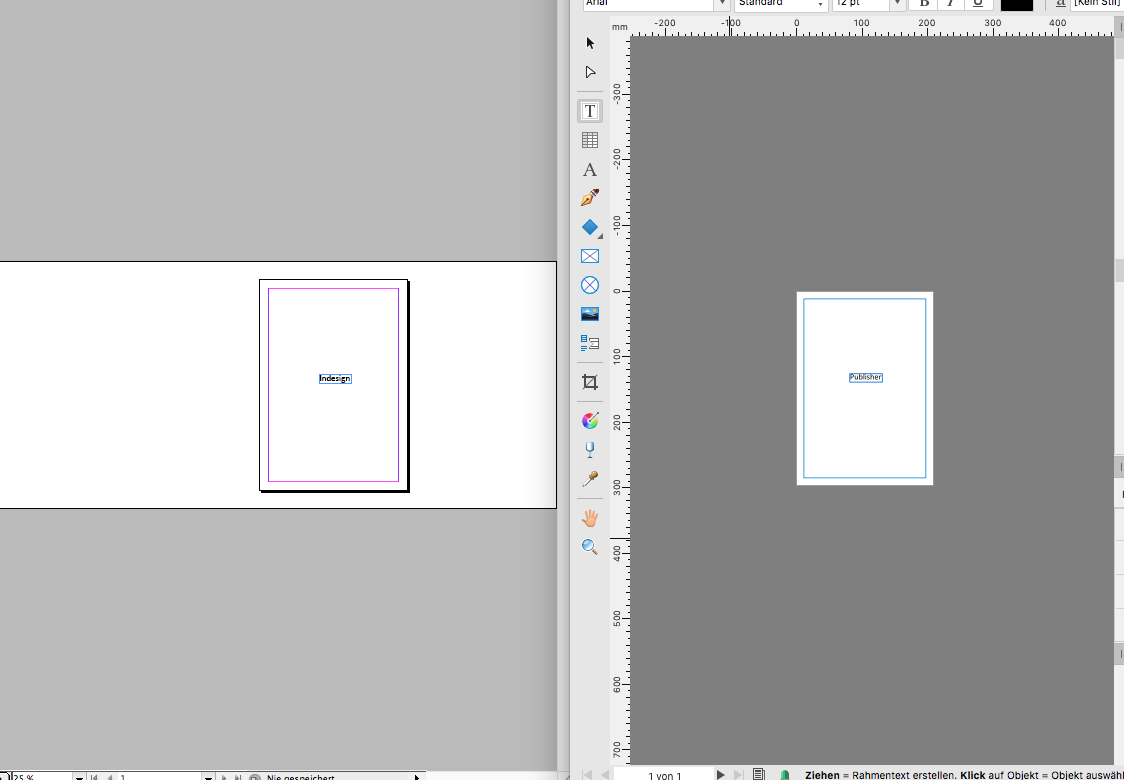
Task: Click the '1 von 1' page field
Action: point(665,775)
